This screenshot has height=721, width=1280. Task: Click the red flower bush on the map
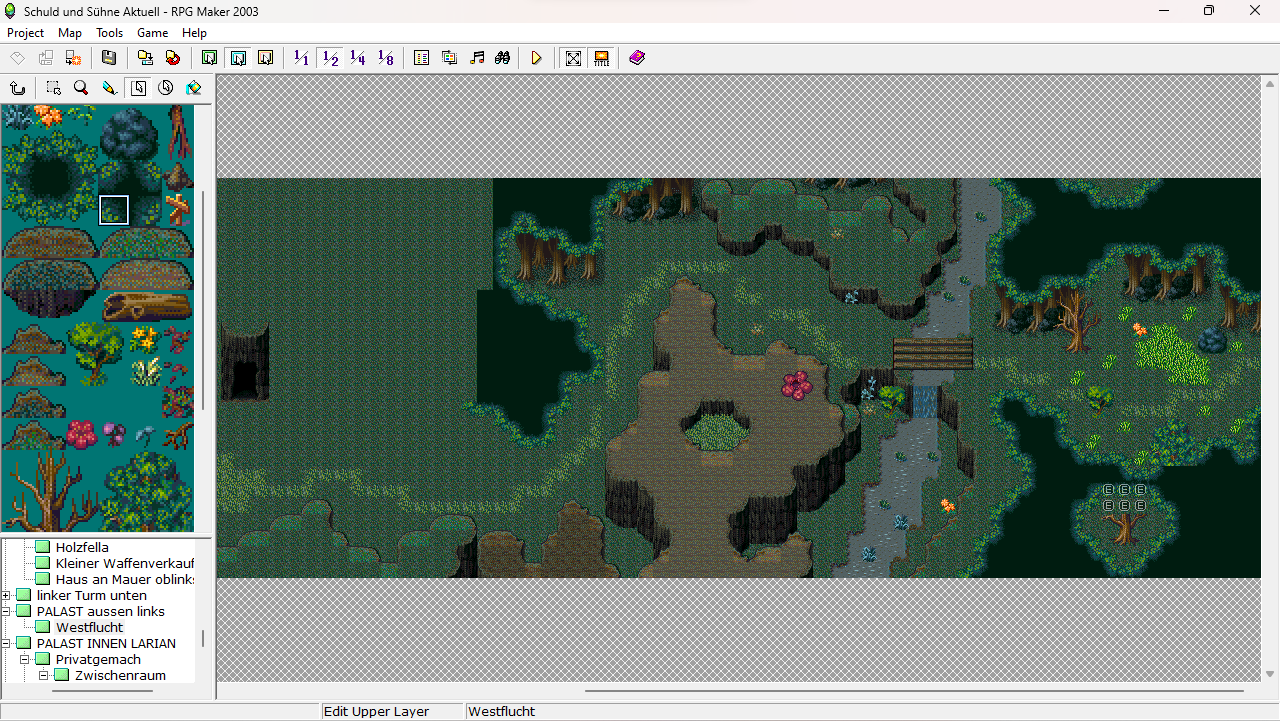tap(797, 385)
